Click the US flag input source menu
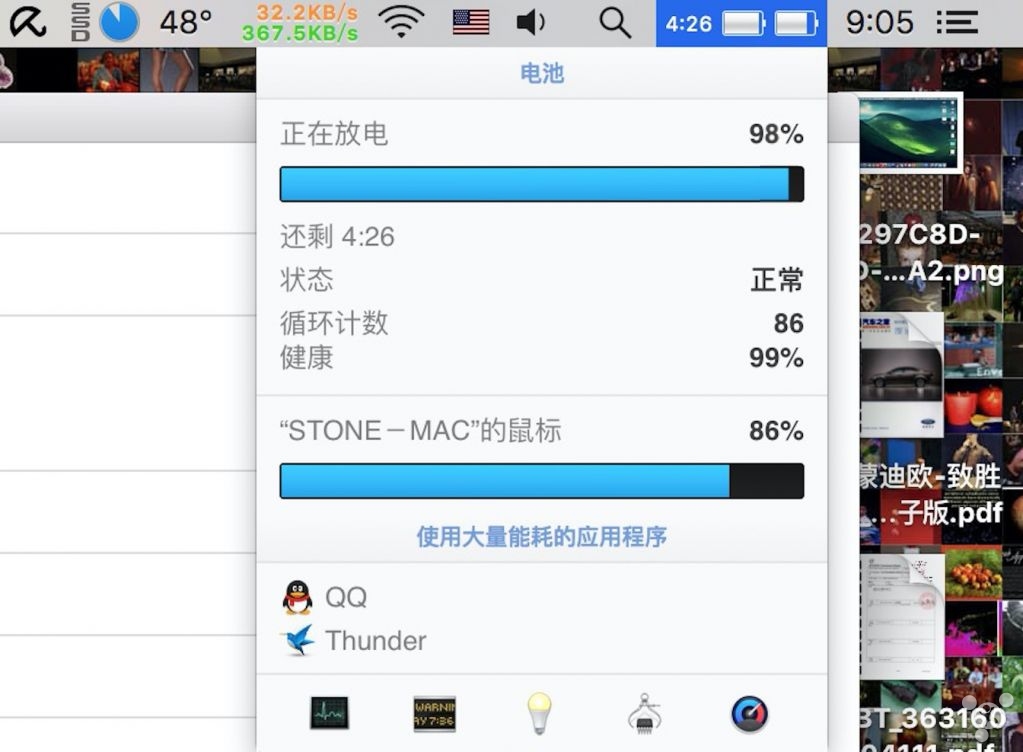This screenshot has height=752, width=1023. pos(471,22)
